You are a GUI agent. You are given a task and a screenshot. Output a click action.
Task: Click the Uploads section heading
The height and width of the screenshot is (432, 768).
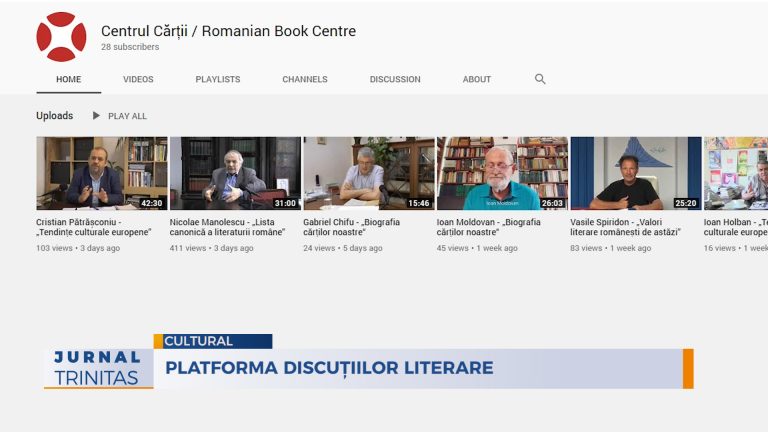click(x=54, y=116)
